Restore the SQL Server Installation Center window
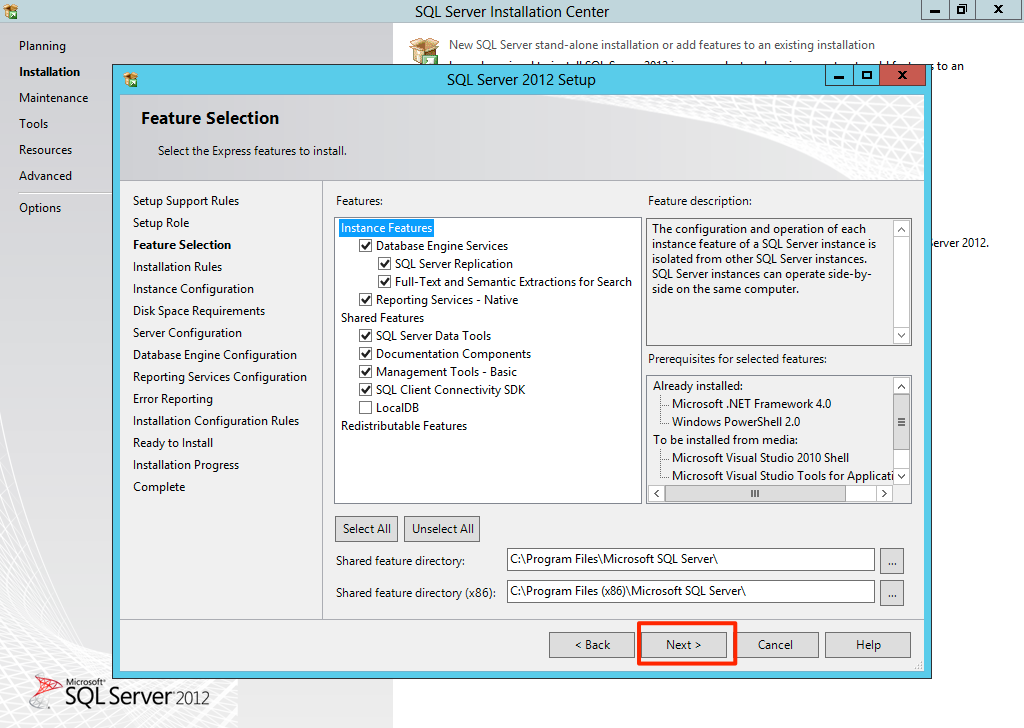 coord(962,10)
